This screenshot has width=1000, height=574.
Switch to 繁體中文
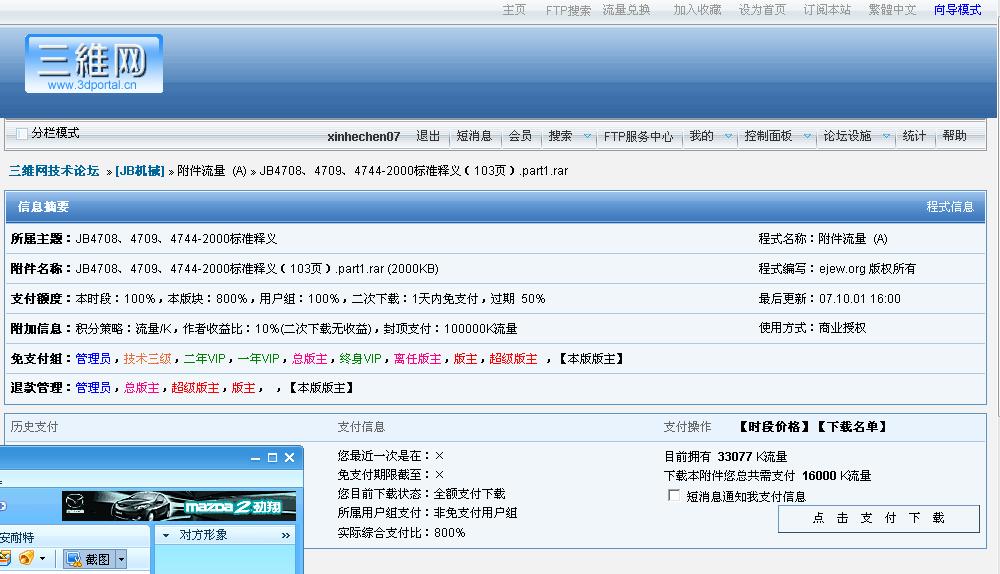tap(892, 10)
